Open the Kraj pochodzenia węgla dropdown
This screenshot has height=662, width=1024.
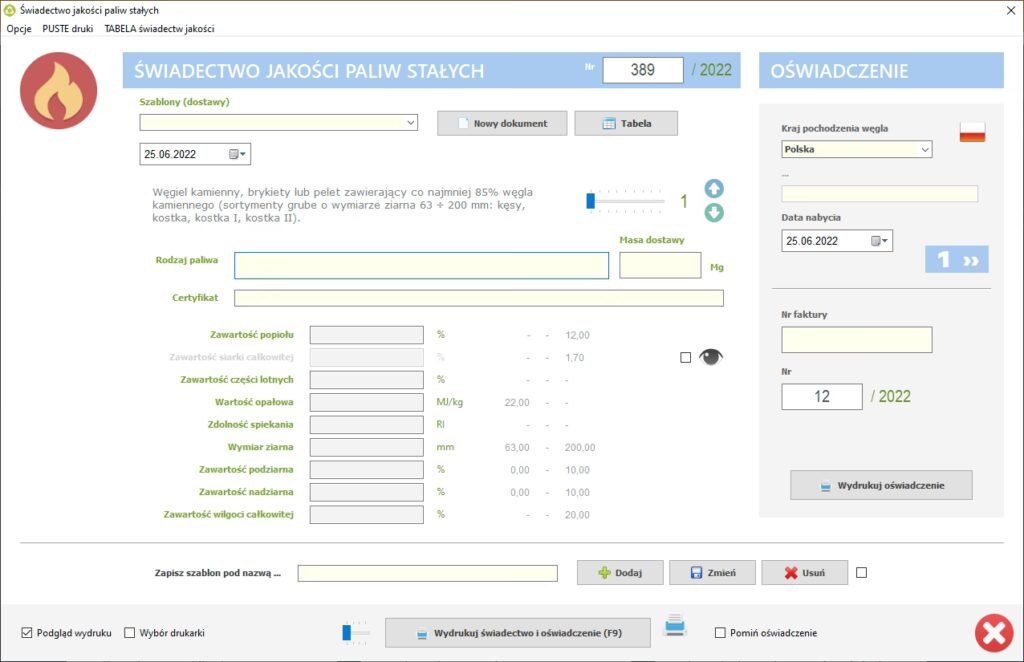924,150
